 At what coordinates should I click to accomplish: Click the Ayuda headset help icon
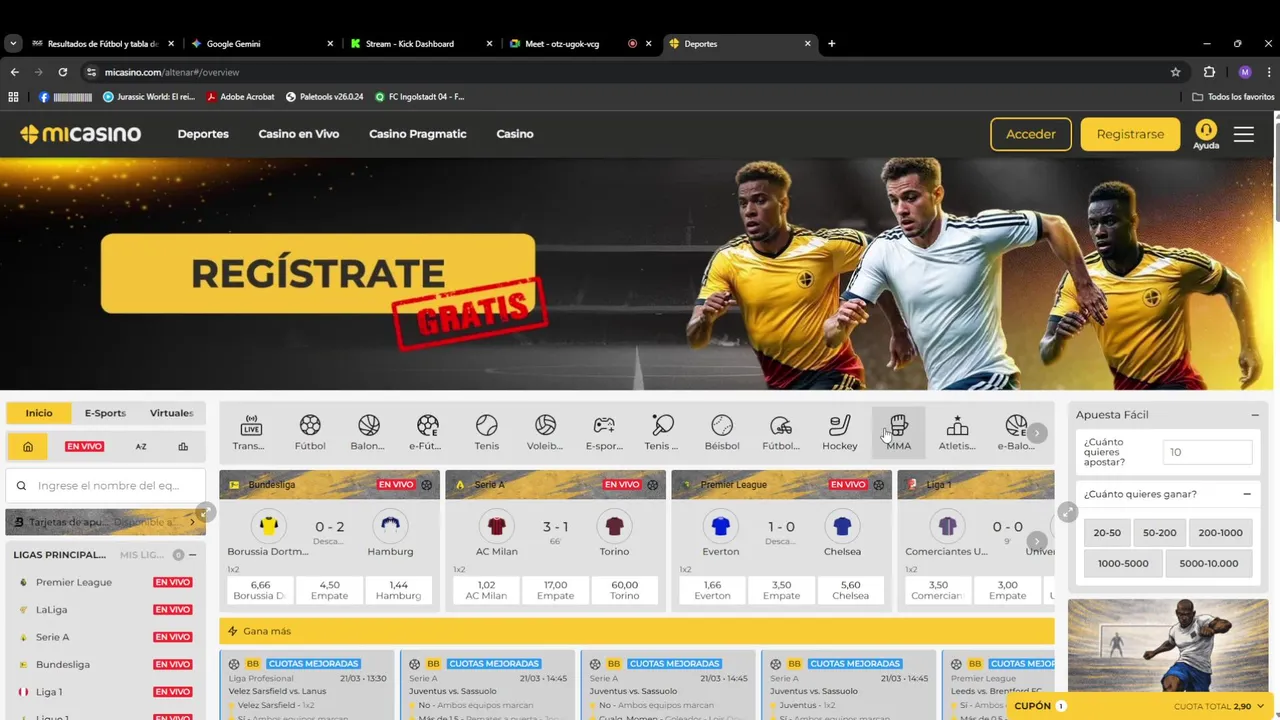pyautogui.click(x=1206, y=134)
